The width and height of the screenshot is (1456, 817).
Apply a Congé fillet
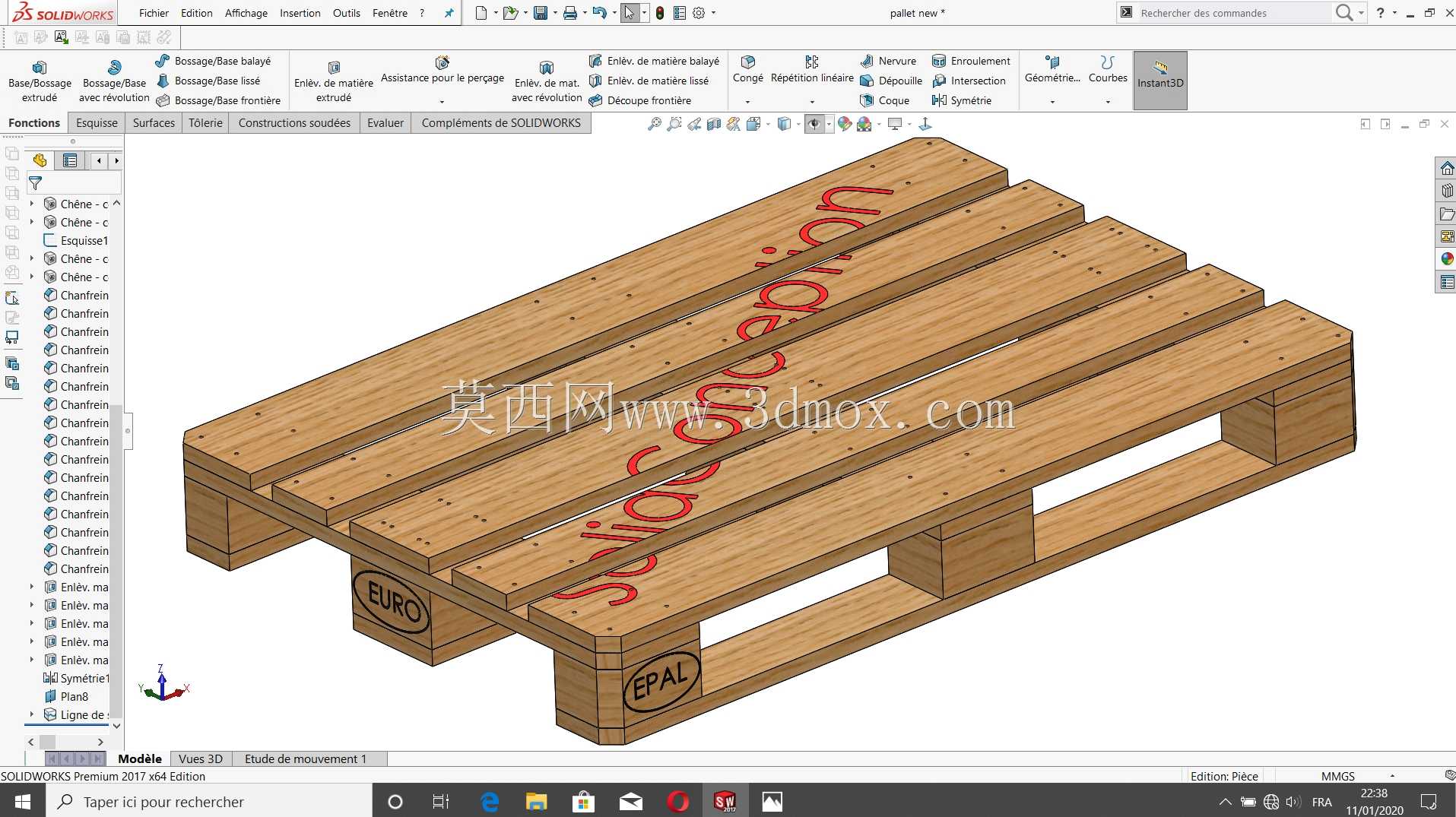click(748, 70)
